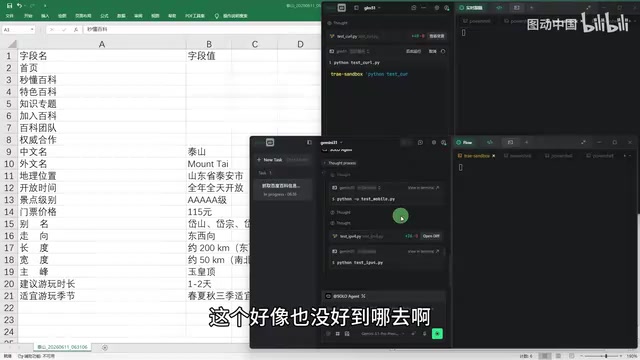Image resolution: width=640 pixels, height=360 pixels.
Task: Add a new sheet with the plus button
Action: coord(105,347)
